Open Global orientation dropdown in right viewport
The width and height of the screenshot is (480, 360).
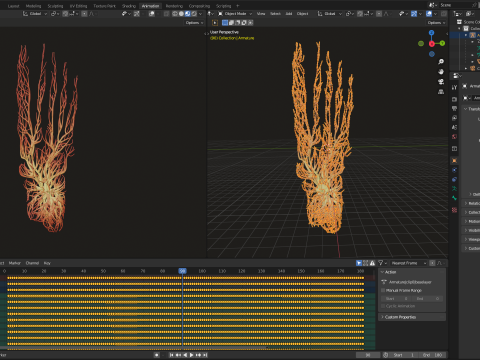(329, 14)
